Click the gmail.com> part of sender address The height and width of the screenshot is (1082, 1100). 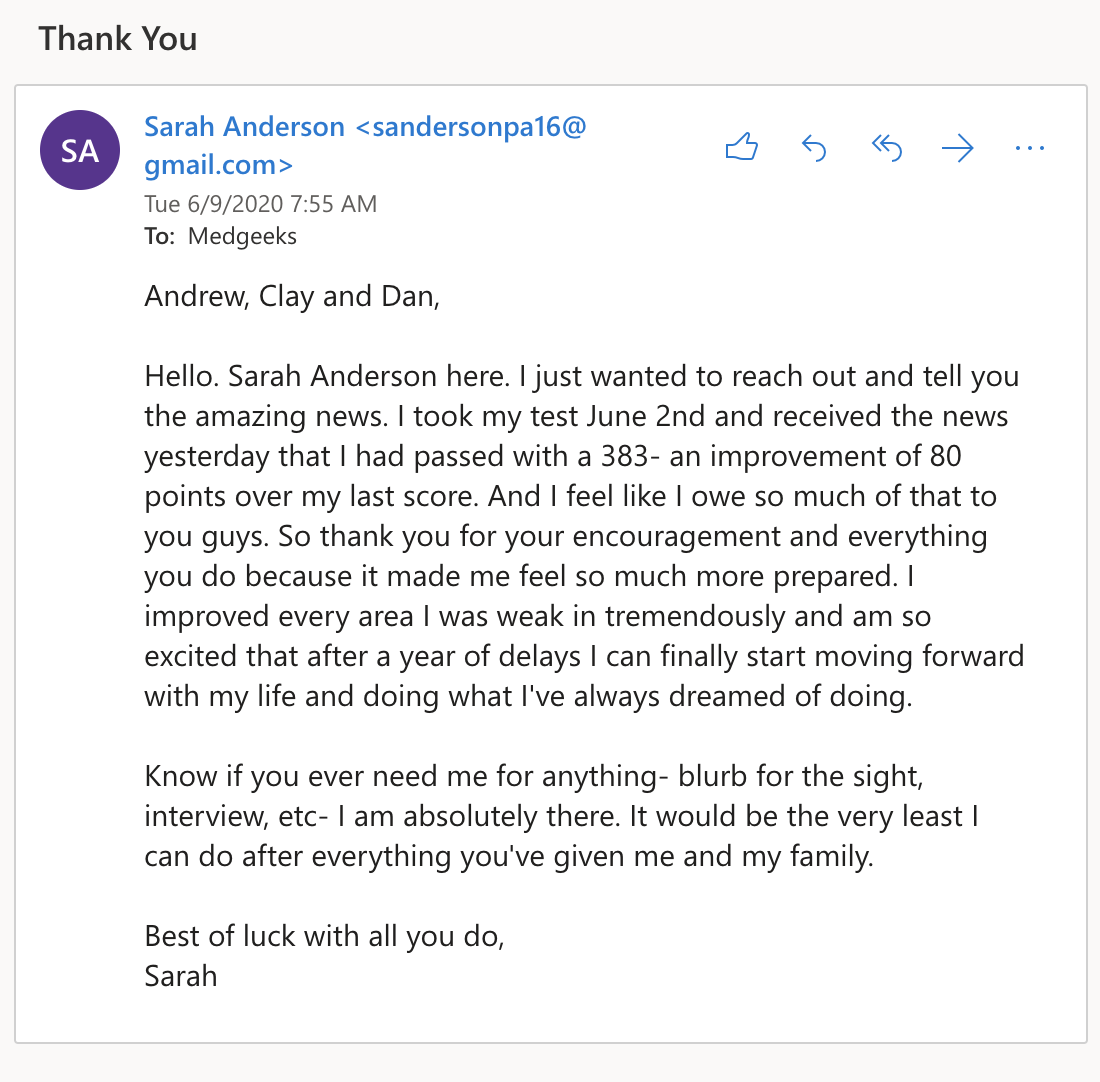point(218,166)
